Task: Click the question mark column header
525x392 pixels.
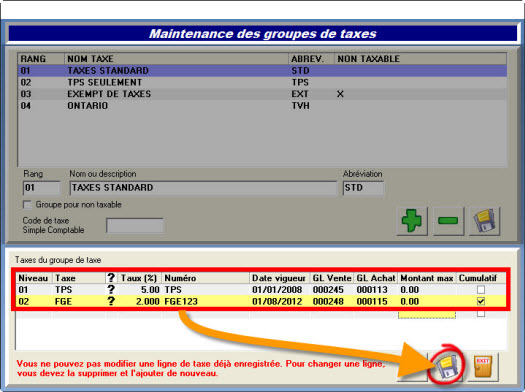Action: [111, 278]
